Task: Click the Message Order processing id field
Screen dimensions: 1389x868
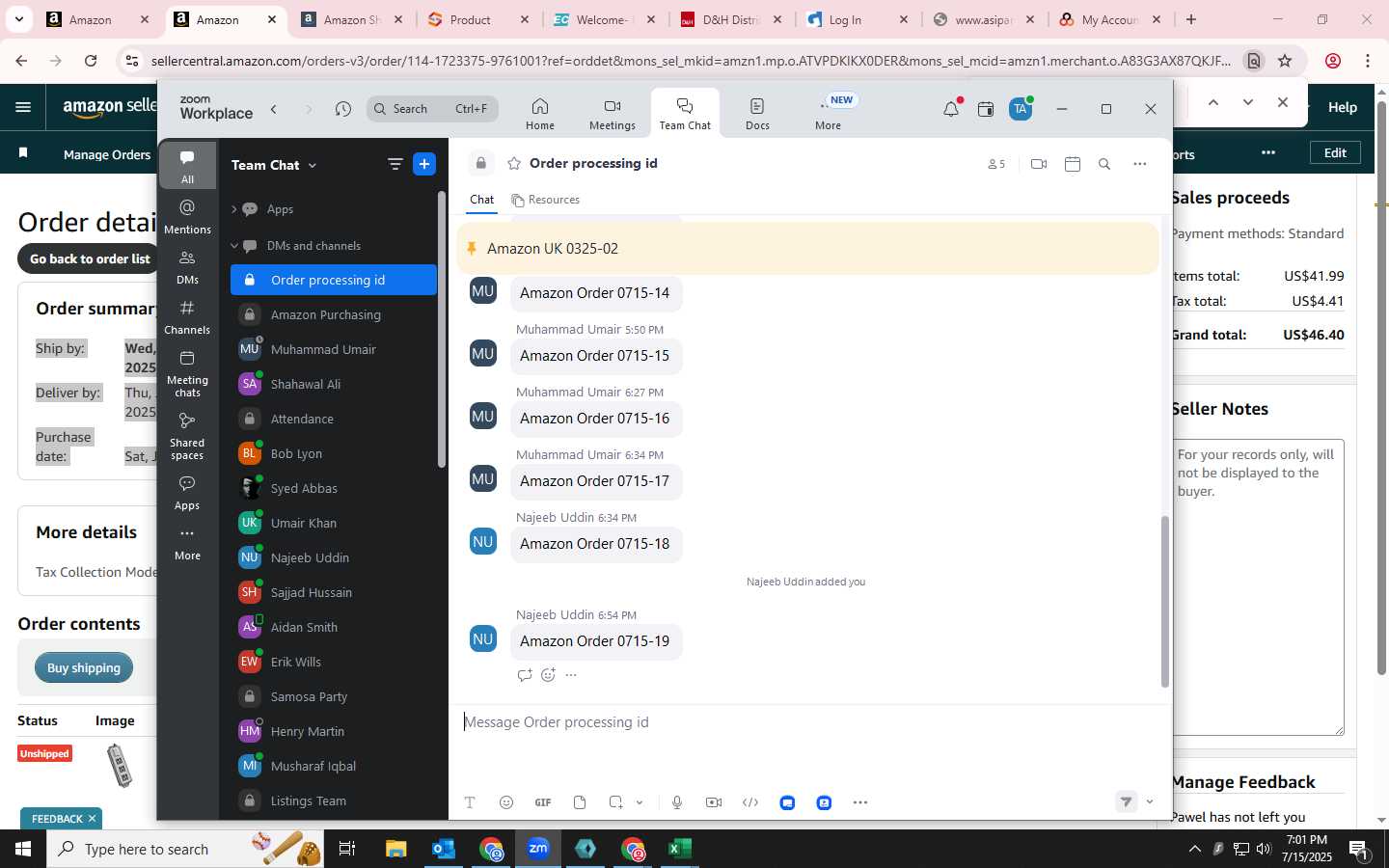Action: 810,722
